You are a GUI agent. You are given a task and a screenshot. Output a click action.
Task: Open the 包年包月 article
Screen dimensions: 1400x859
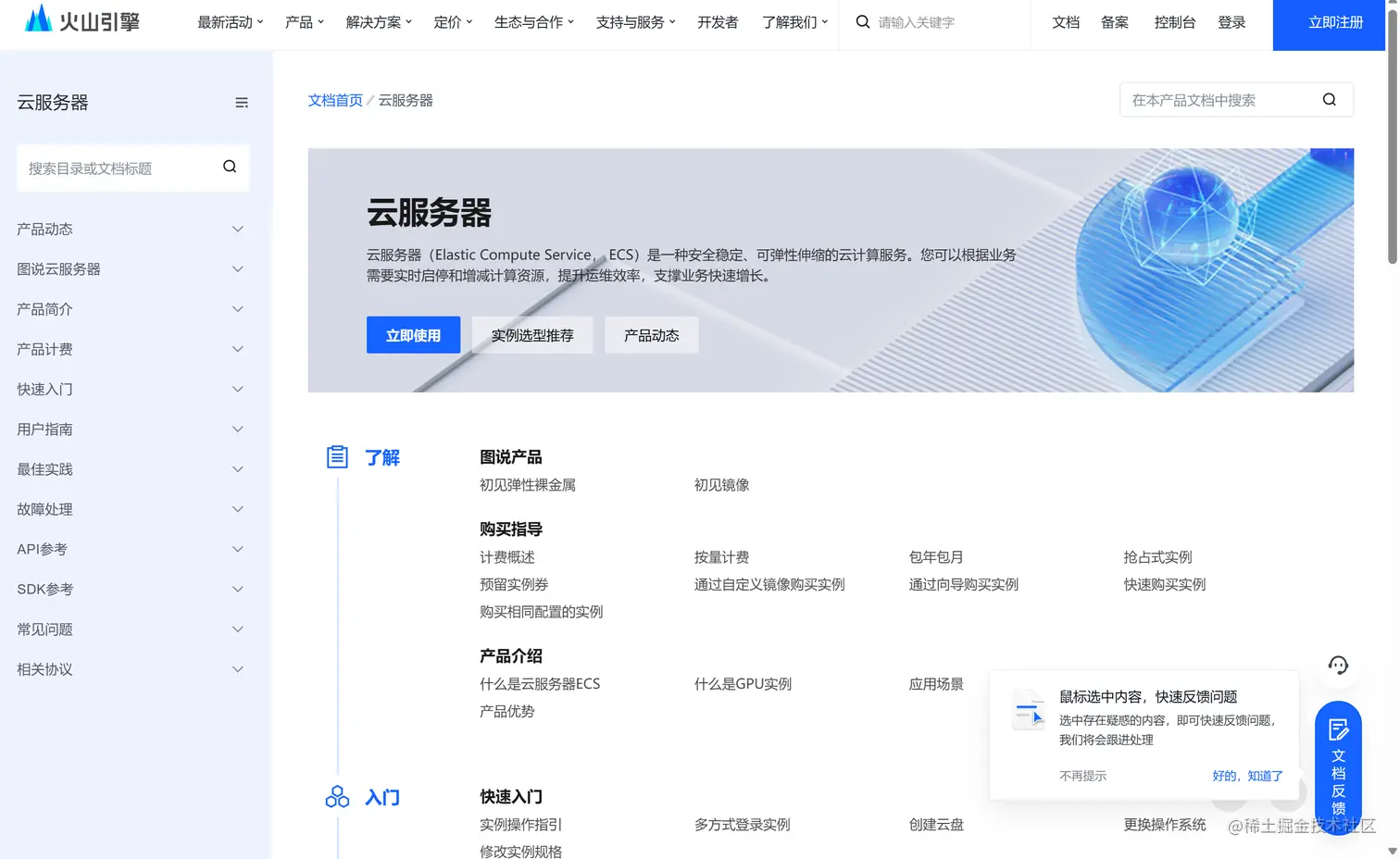(936, 557)
